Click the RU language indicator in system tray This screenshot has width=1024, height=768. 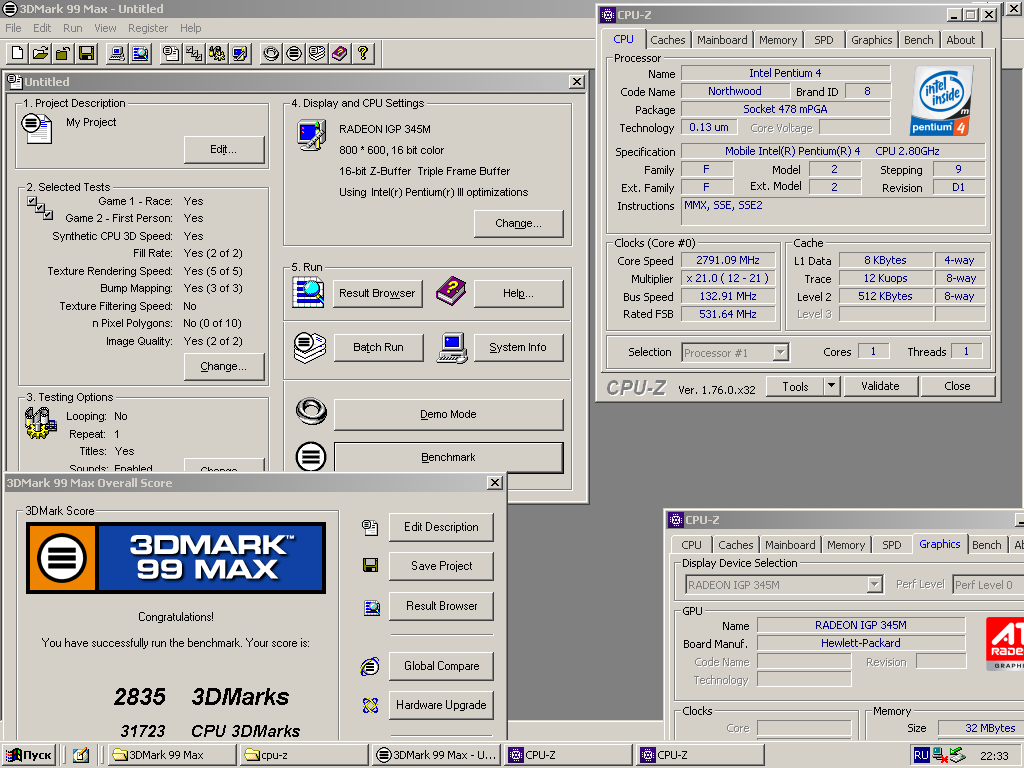tap(921, 755)
